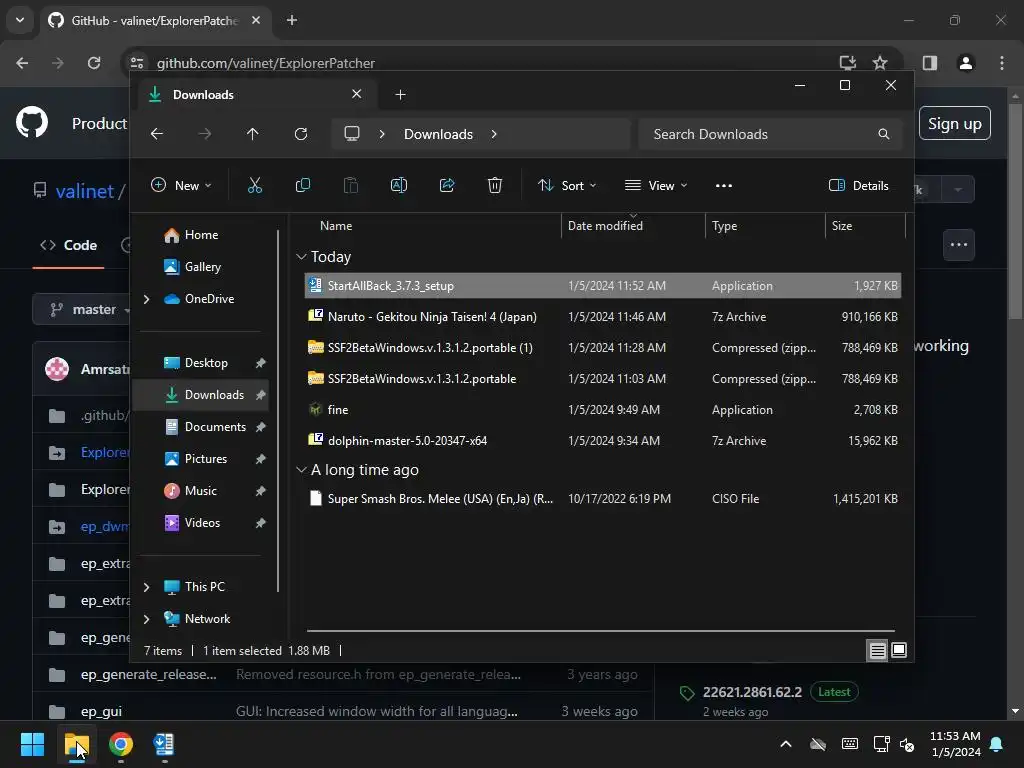1024x768 pixels.
Task: Click the chevron after Downloads in address bar
Action: 494,134
